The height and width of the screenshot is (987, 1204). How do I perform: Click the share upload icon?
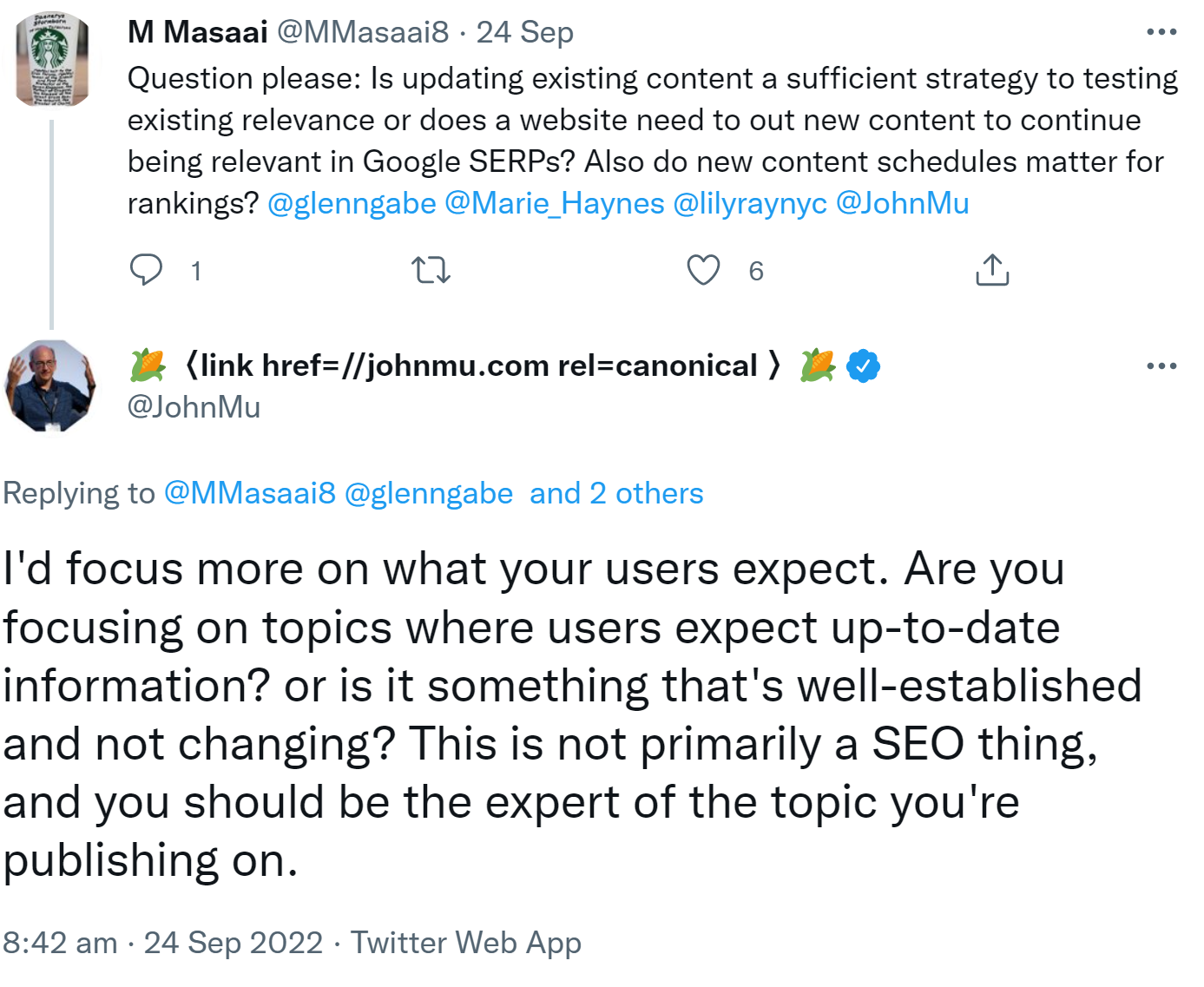[x=992, y=270]
